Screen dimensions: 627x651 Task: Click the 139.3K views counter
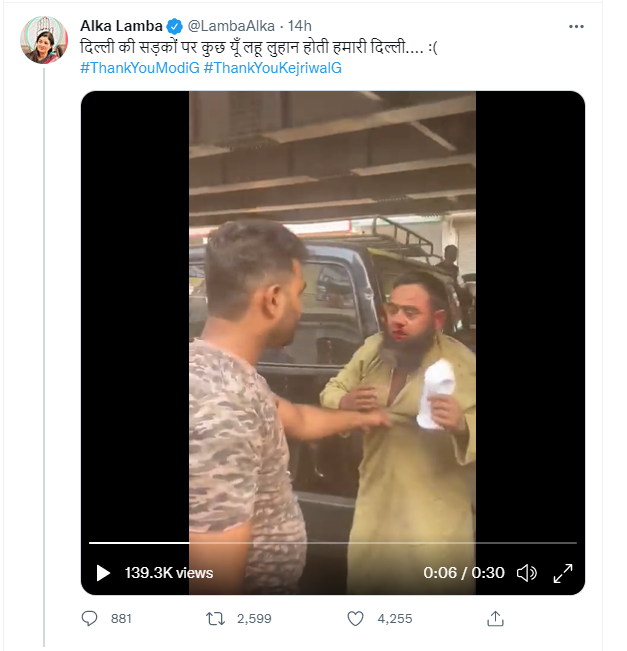pos(169,573)
